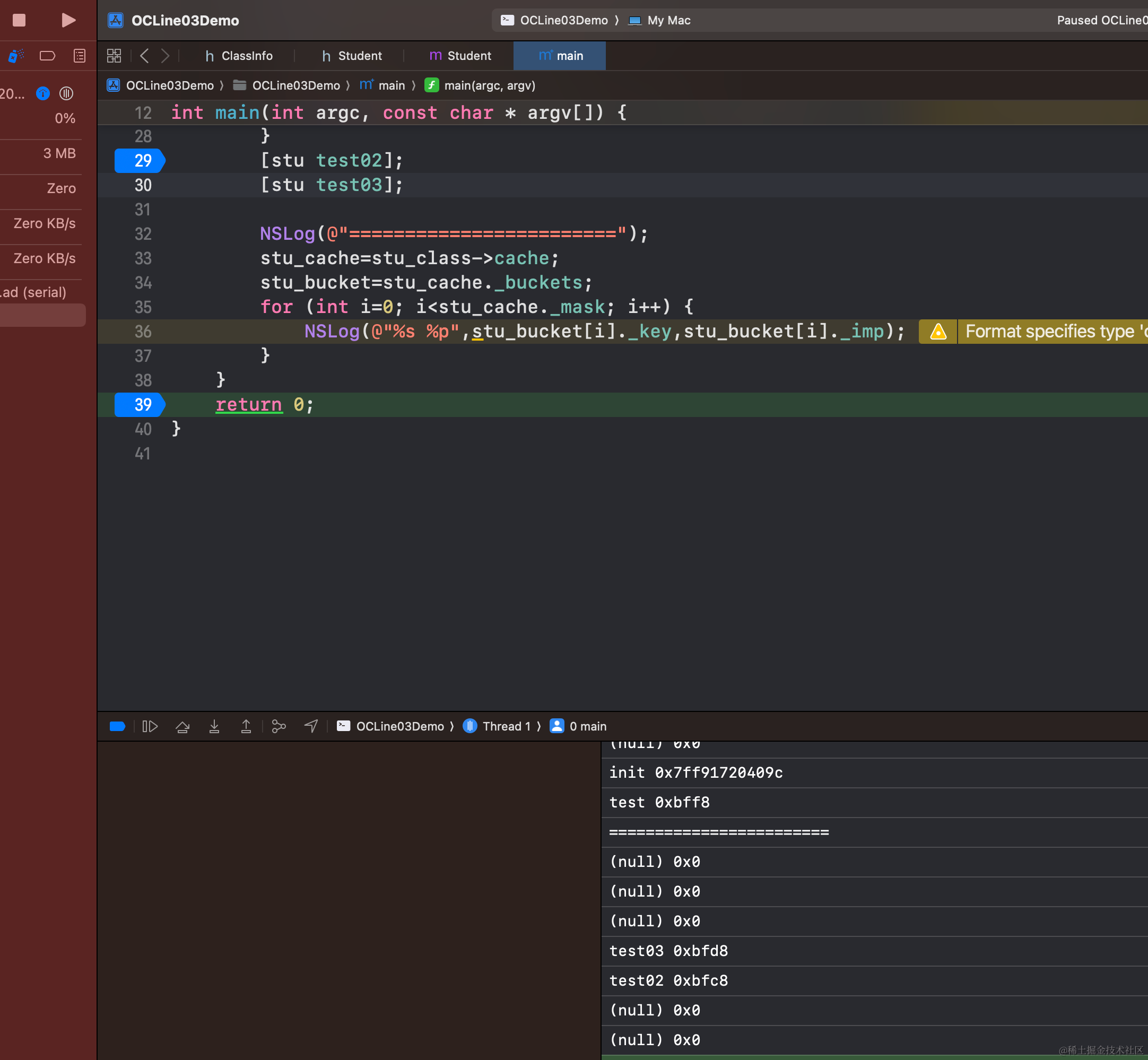Click the Step Over debug icon
The width and height of the screenshot is (1148, 1060).
(x=182, y=726)
